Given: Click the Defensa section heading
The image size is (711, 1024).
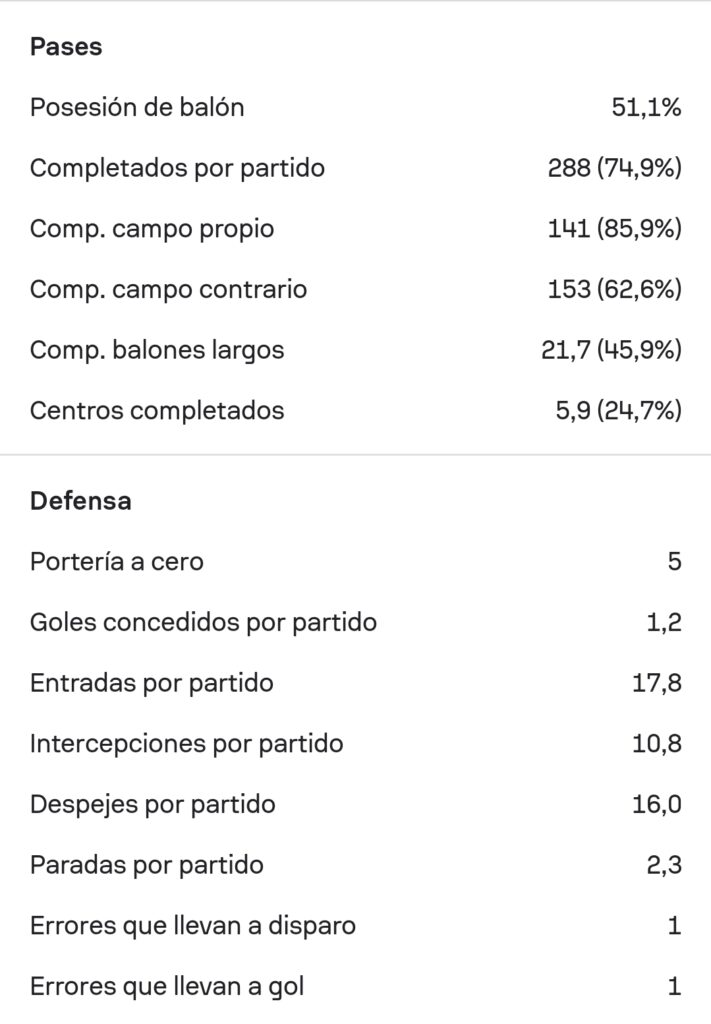Looking at the screenshot, I should [x=80, y=501].
